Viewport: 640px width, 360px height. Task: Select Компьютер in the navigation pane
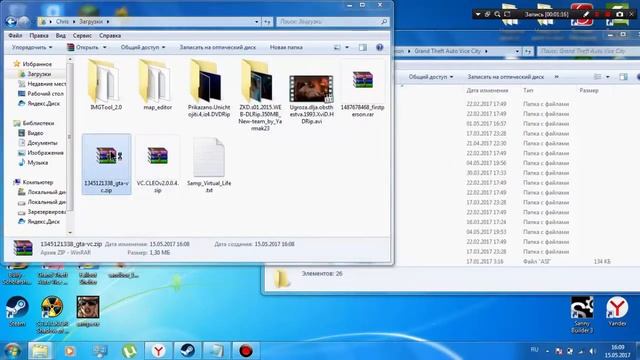(33, 182)
